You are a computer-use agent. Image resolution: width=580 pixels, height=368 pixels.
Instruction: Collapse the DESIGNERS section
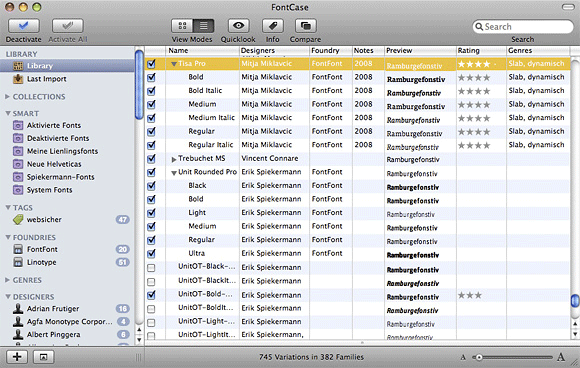[7, 297]
